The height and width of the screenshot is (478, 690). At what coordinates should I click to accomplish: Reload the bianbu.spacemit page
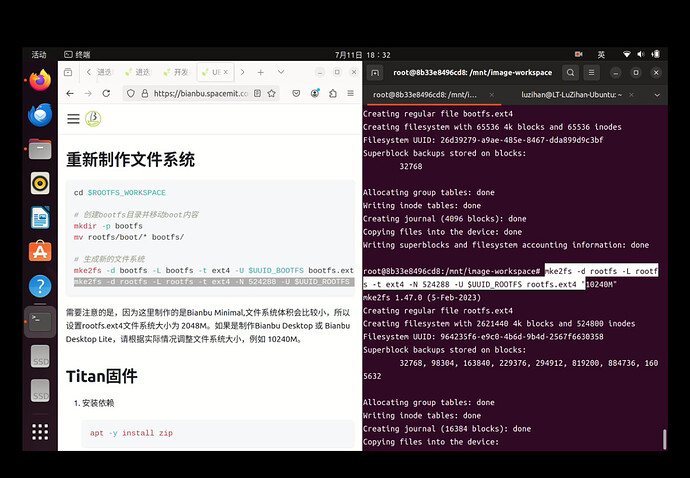tap(106, 93)
